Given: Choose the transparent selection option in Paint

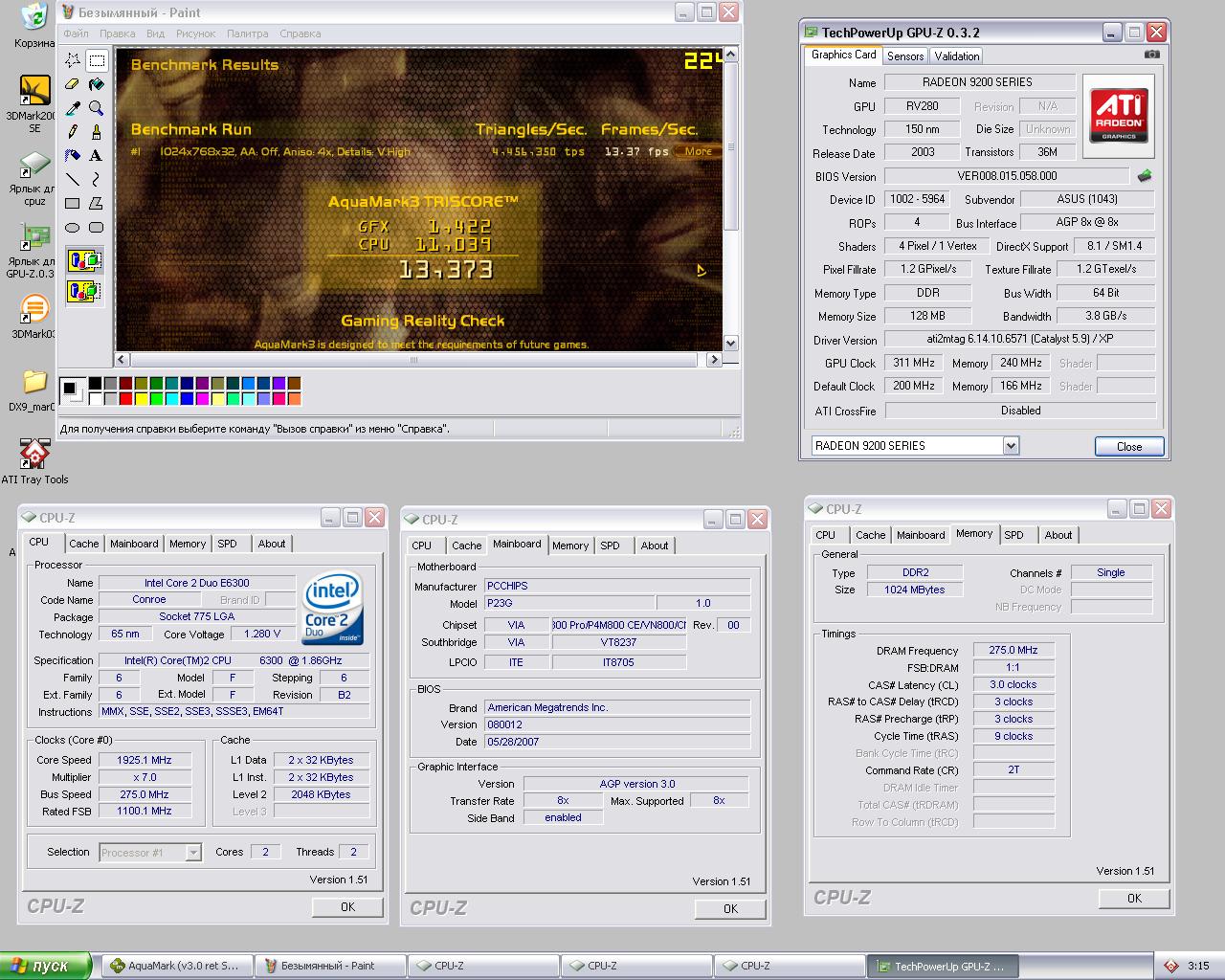Looking at the screenshot, I should [84, 290].
